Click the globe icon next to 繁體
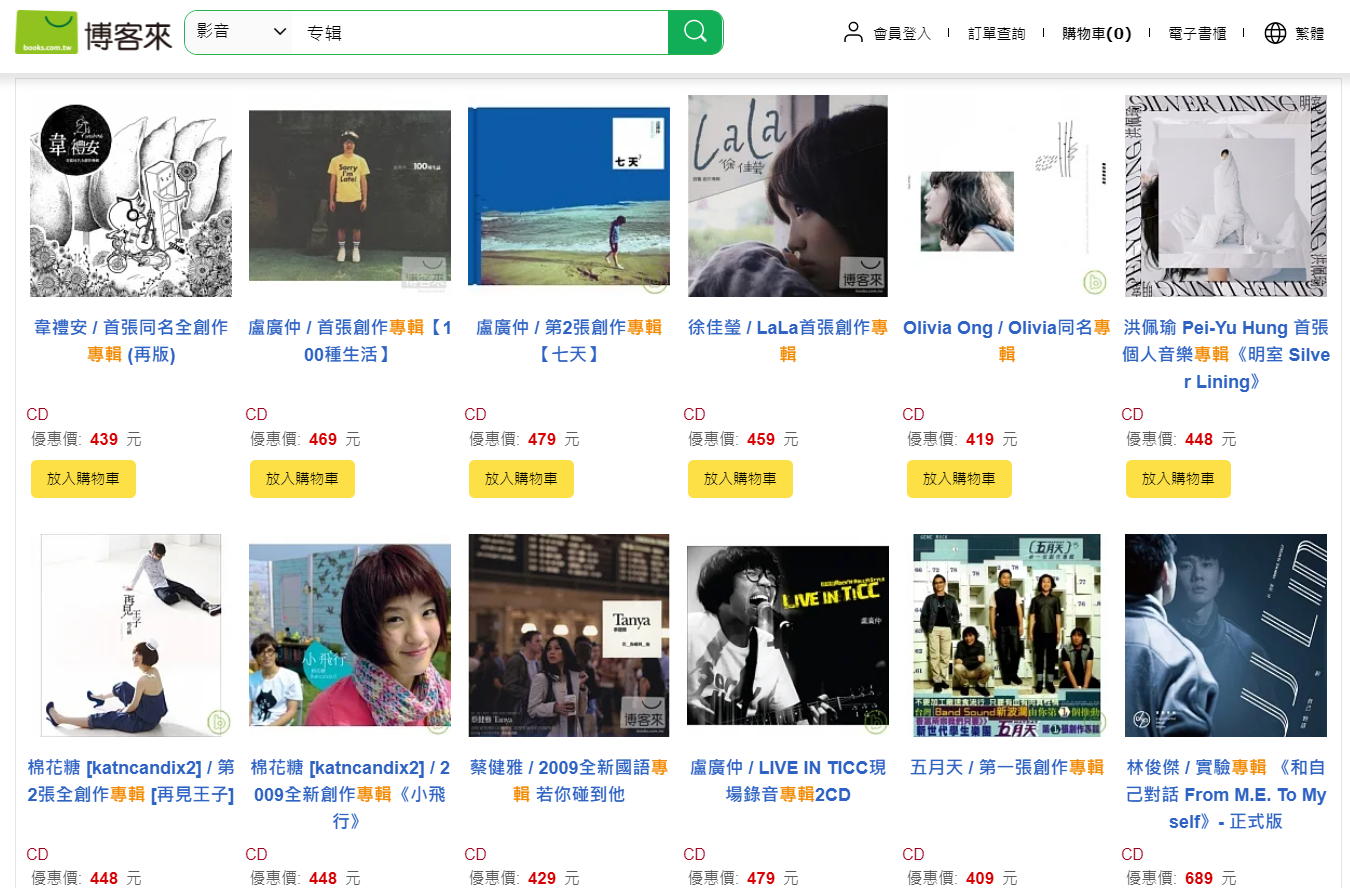The height and width of the screenshot is (888, 1350). pyautogui.click(x=1274, y=32)
